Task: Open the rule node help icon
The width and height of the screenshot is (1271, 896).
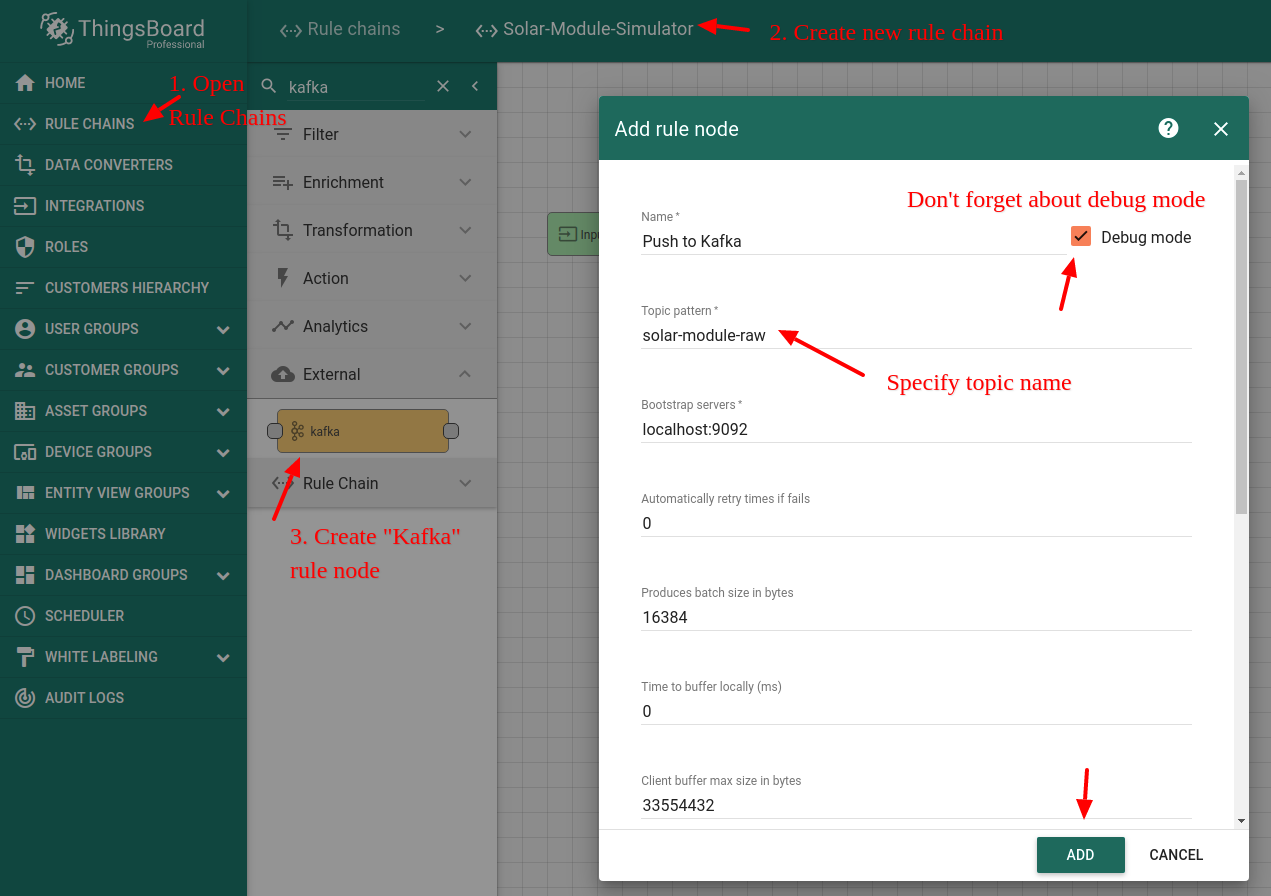Action: 1168,128
